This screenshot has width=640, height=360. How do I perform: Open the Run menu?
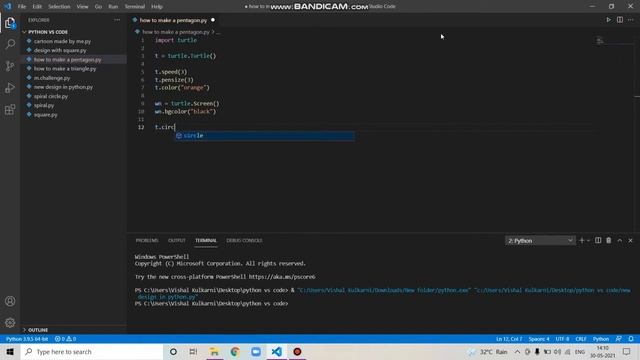point(113,7)
